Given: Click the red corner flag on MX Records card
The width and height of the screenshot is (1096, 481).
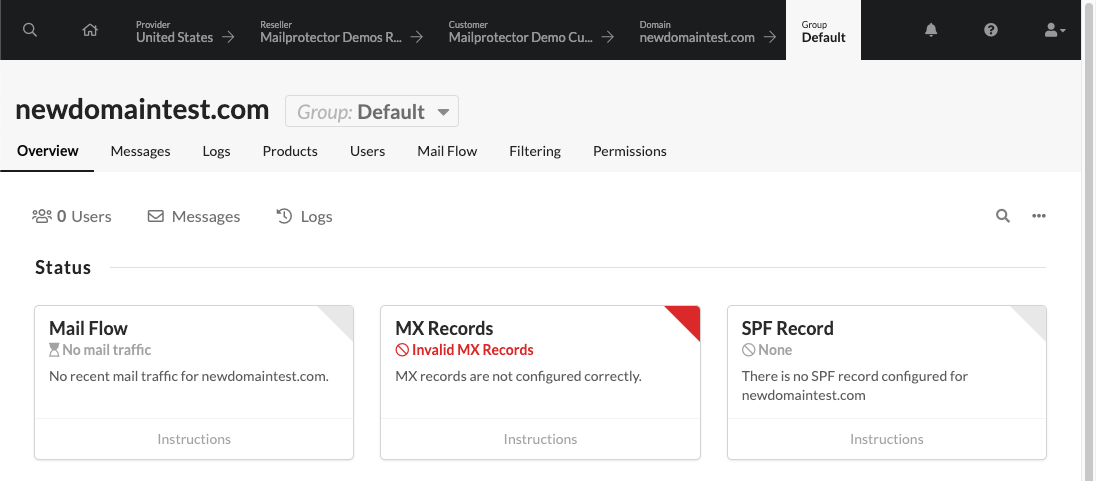Looking at the screenshot, I should click(x=687, y=318).
